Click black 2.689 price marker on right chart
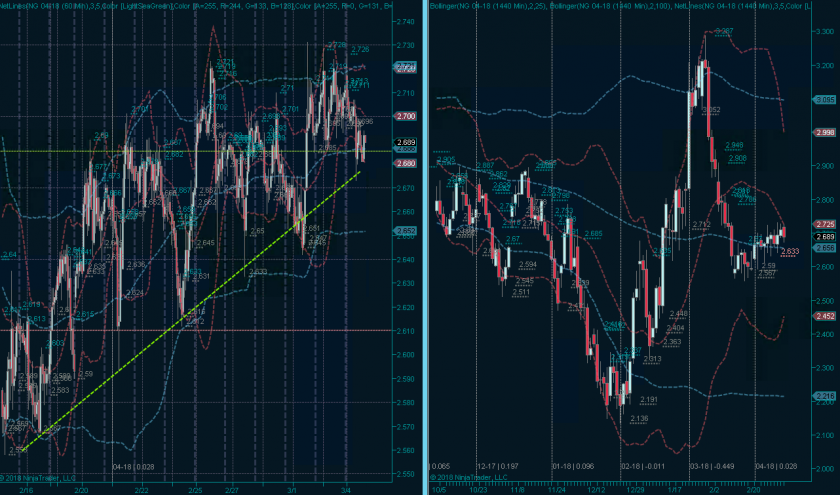The width and height of the screenshot is (840, 495). [x=824, y=237]
